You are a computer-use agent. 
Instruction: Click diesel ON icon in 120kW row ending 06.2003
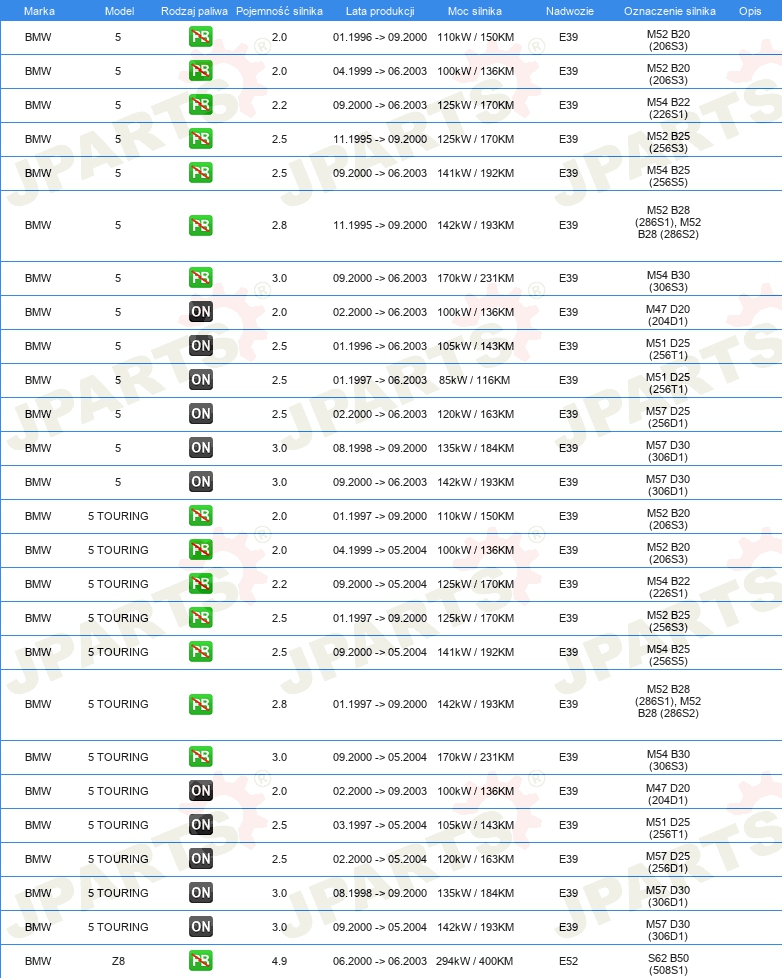pos(201,414)
